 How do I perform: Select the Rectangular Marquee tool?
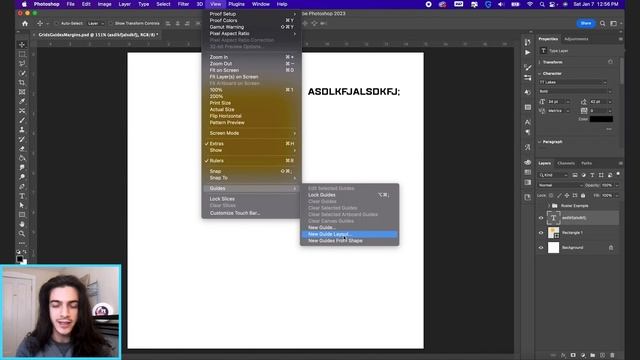[x=22, y=54]
